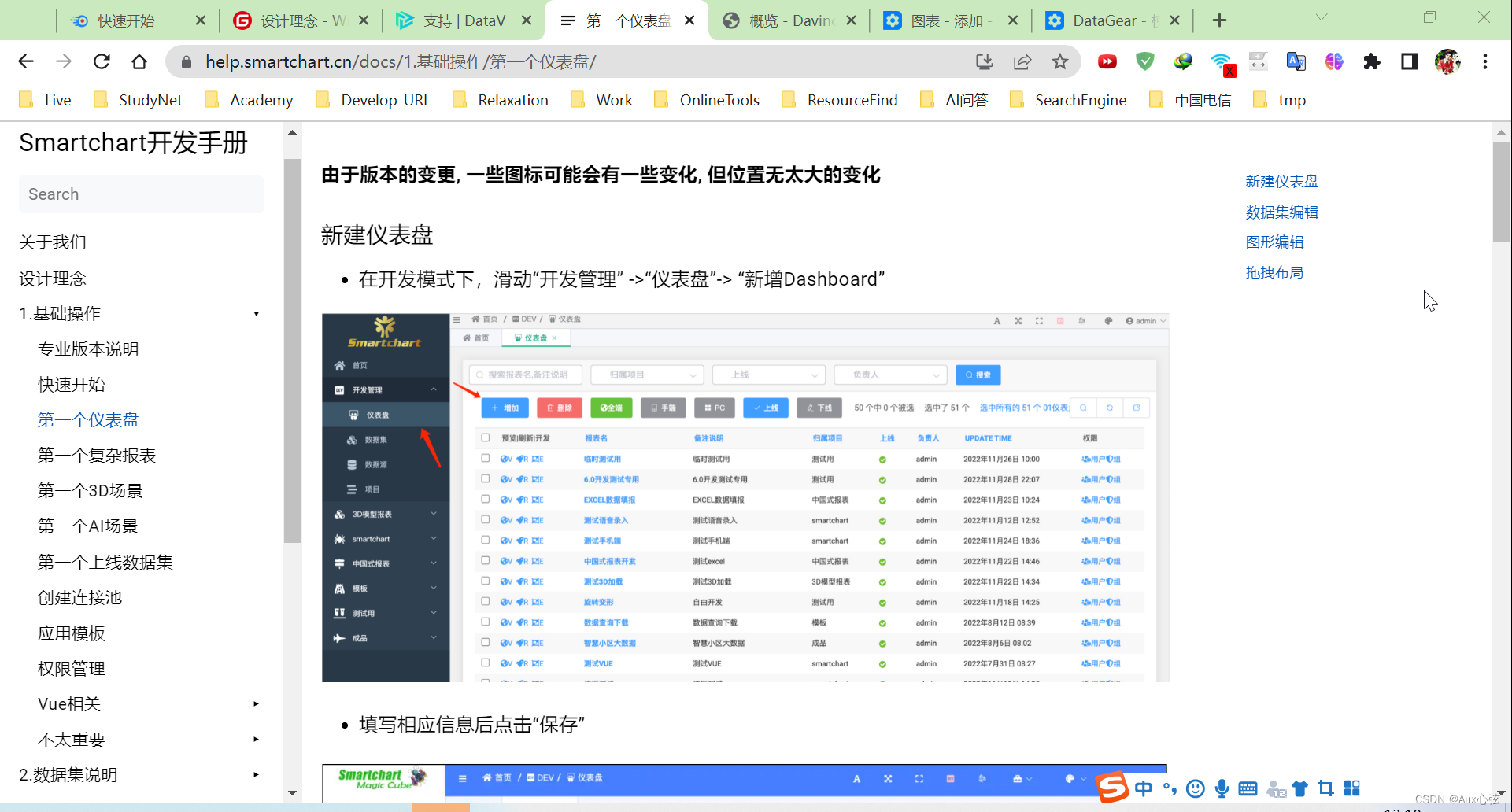
Task: Toggle Chinese/English input with the 中 icon
Action: [1143, 788]
